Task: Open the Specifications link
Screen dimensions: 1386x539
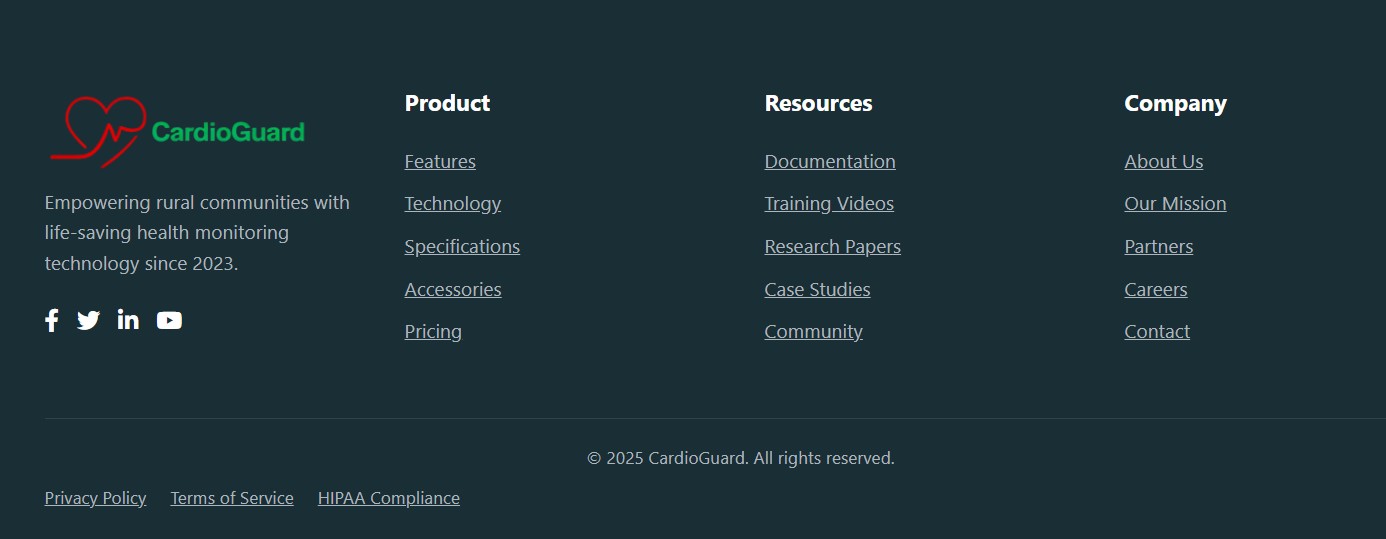Action: 462,246
